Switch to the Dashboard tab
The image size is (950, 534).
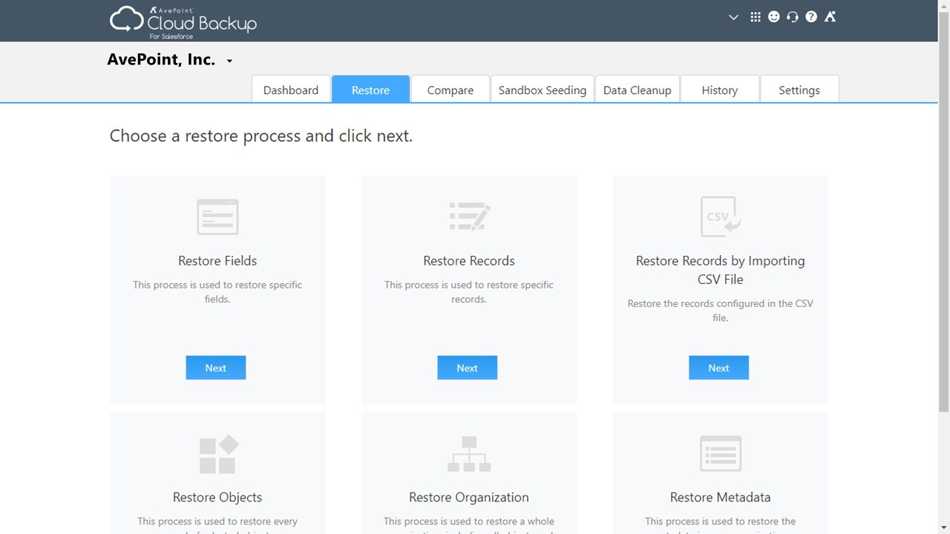[x=291, y=90]
